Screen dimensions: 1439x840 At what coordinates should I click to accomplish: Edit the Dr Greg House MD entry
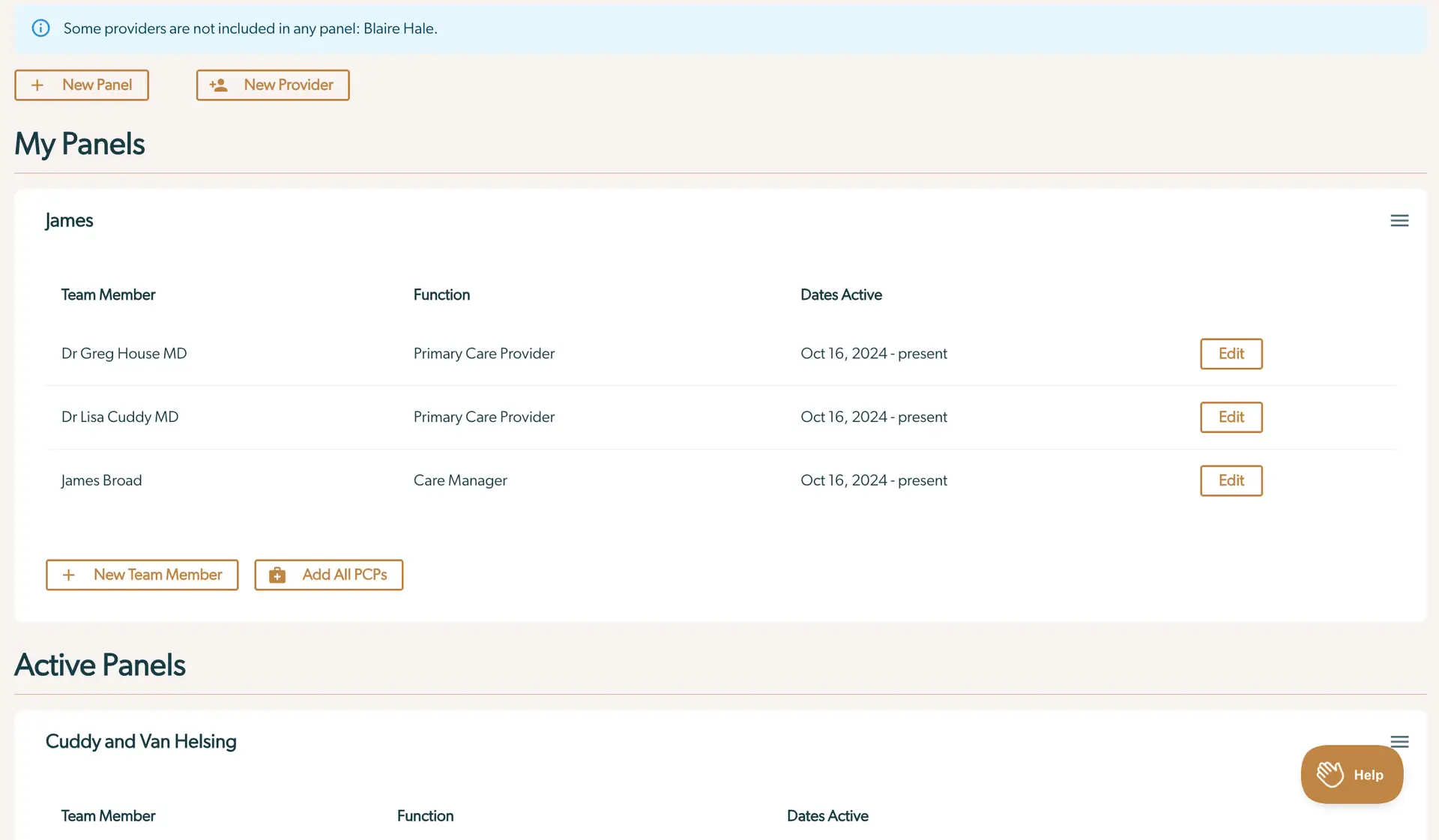pos(1231,353)
